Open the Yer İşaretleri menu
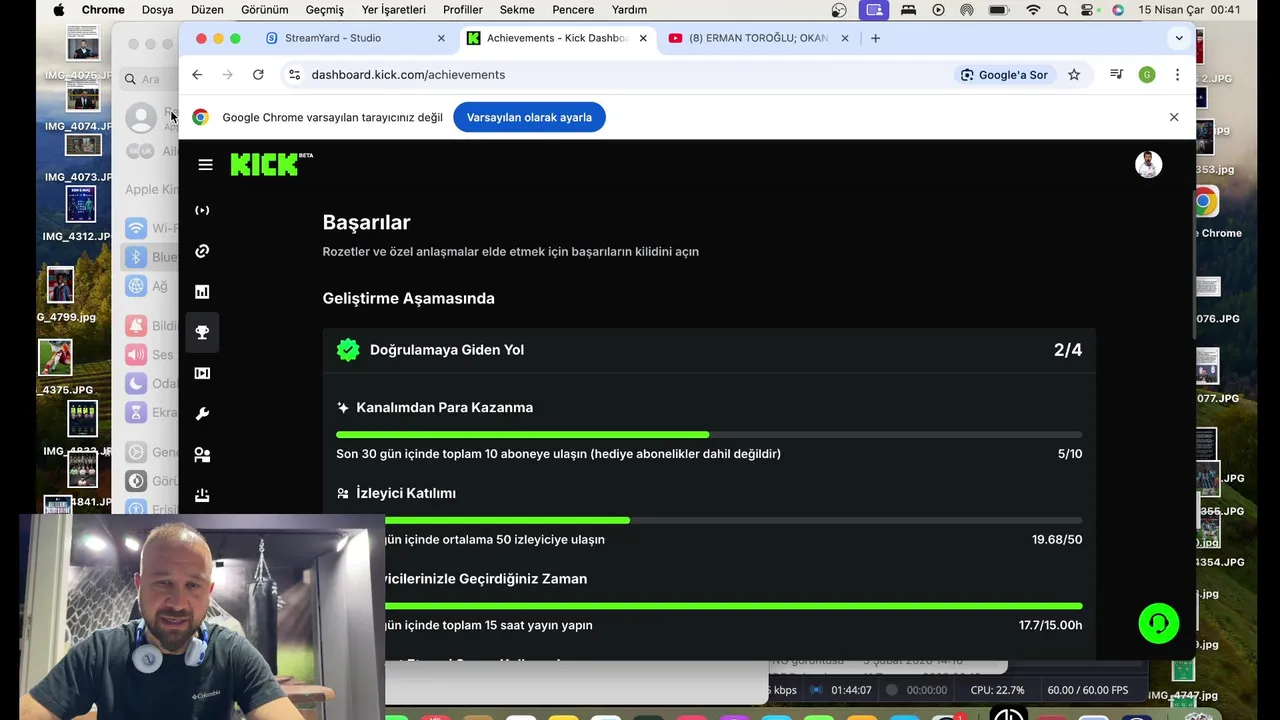 point(394,10)
